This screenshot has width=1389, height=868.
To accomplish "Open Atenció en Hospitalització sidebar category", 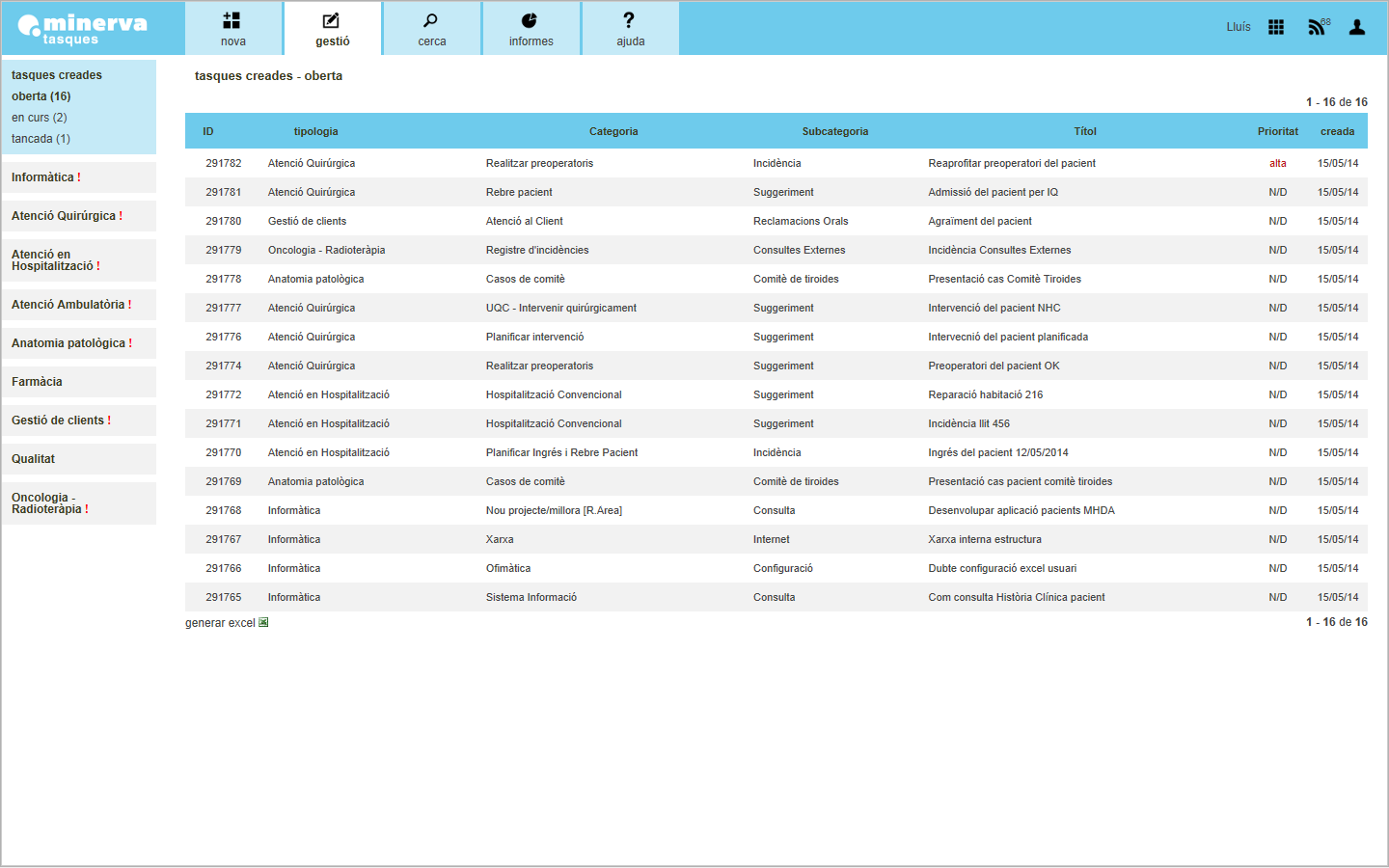I will 78,260.
